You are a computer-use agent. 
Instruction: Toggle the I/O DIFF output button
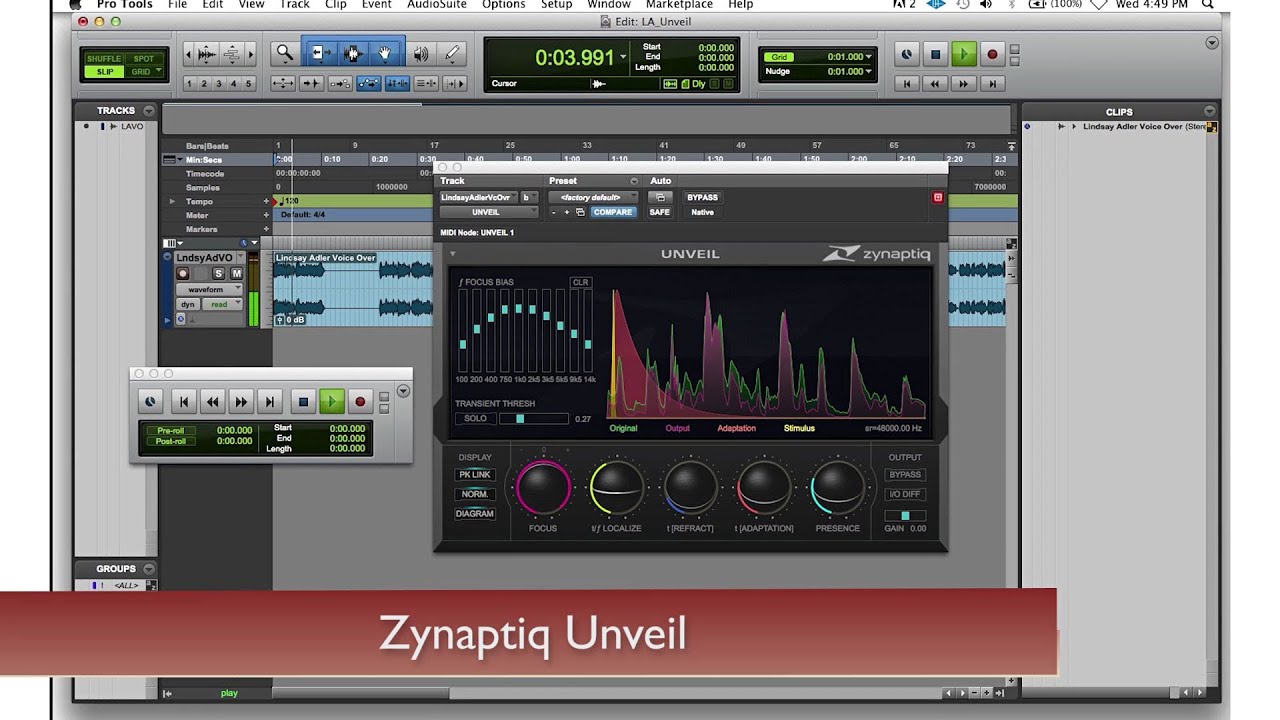pos(905,494)
